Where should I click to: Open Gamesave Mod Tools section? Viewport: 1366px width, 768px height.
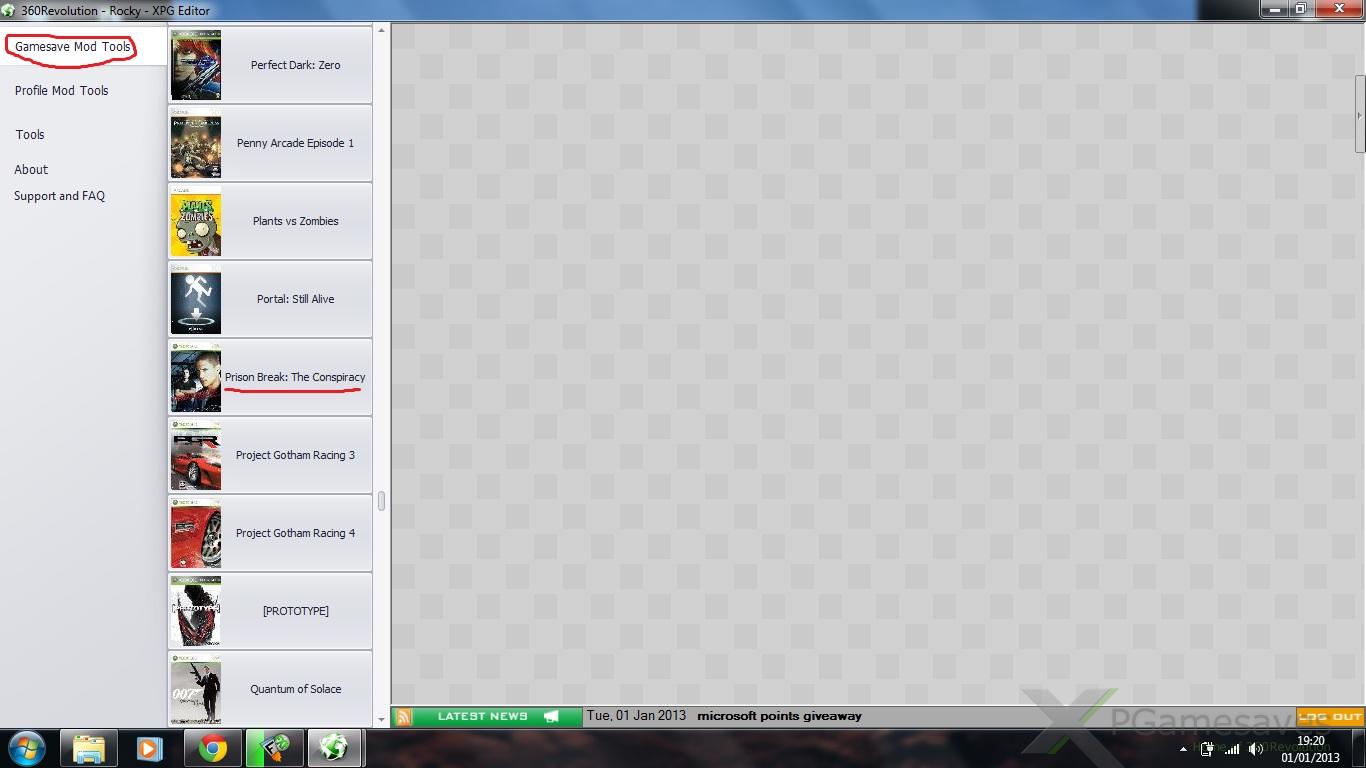click(x=72, y=47)
